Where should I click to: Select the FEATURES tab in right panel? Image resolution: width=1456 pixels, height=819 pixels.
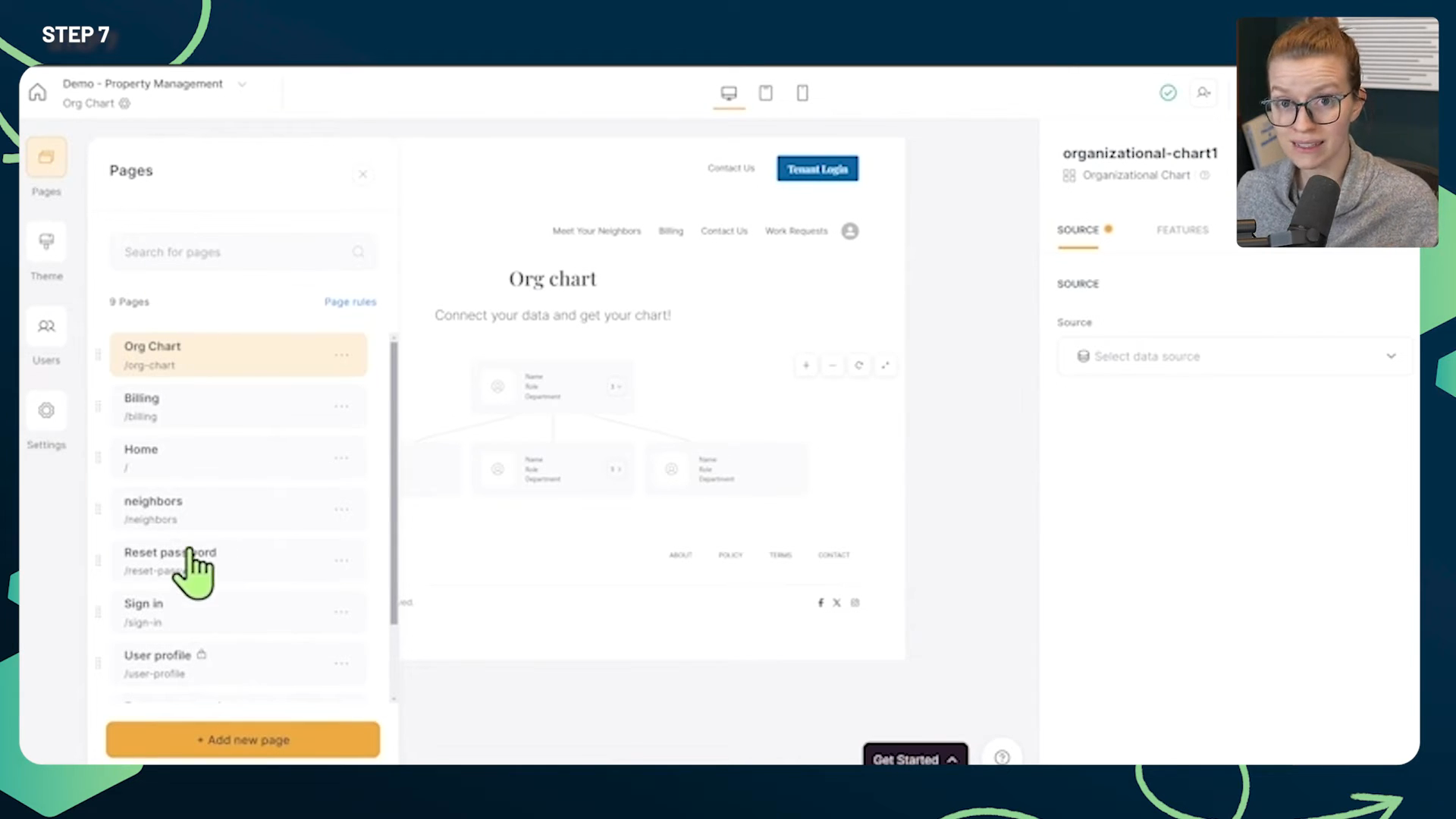click(1183, 229)
